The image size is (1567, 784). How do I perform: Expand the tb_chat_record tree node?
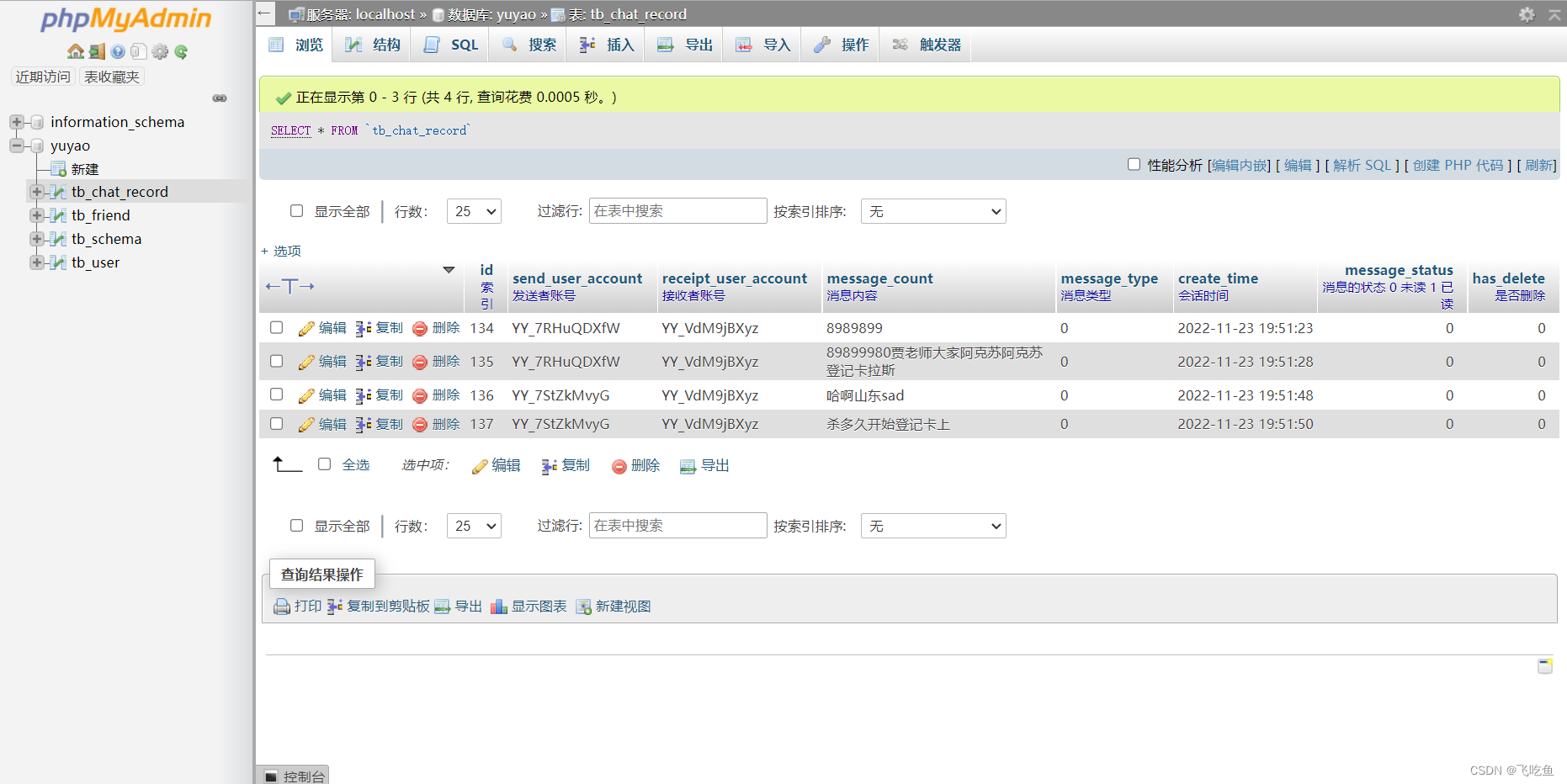(x=36, y=192)
